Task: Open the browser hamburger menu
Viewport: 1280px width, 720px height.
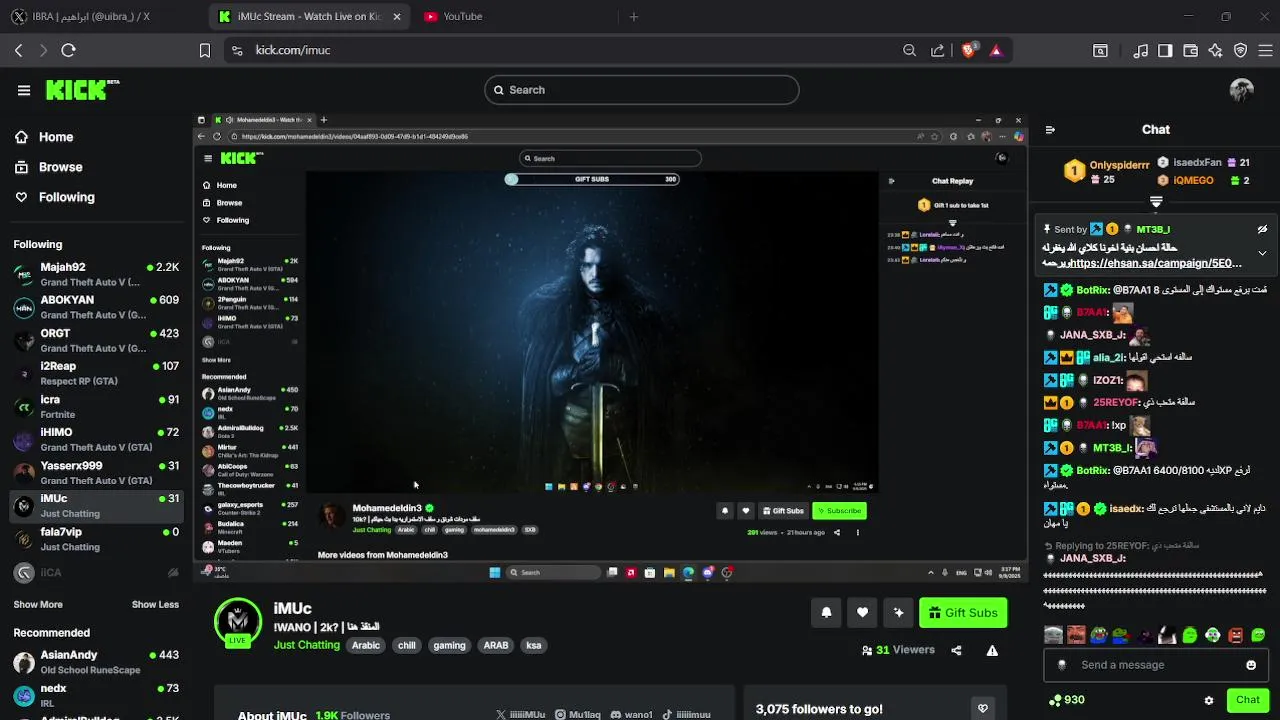Action: (1265, 50)
